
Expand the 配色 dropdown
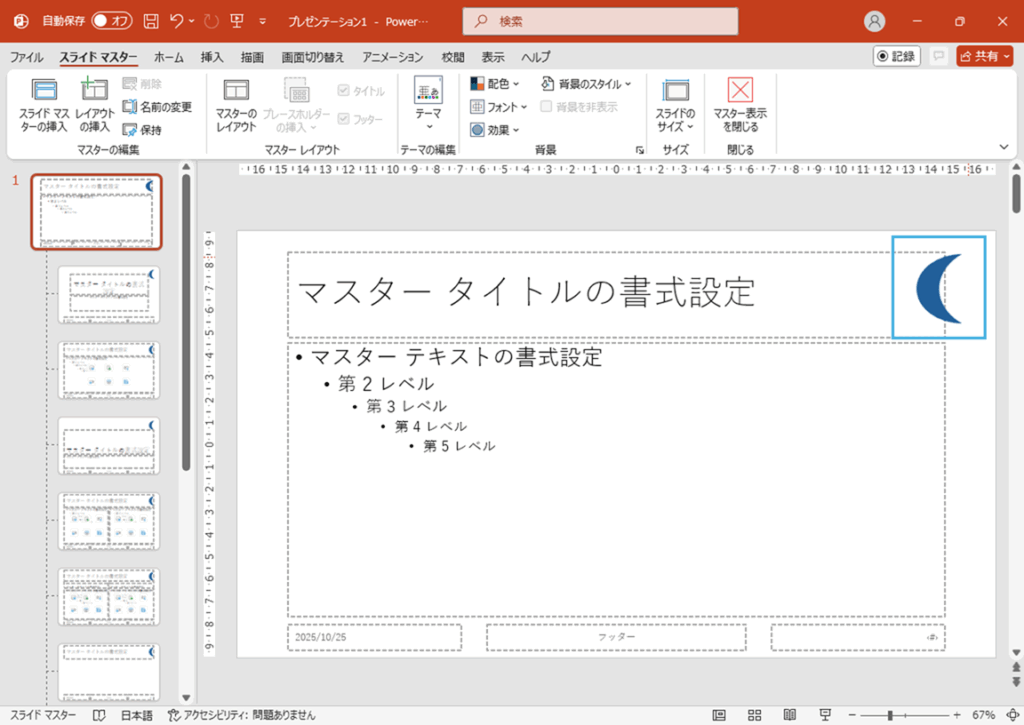(495, 84)
